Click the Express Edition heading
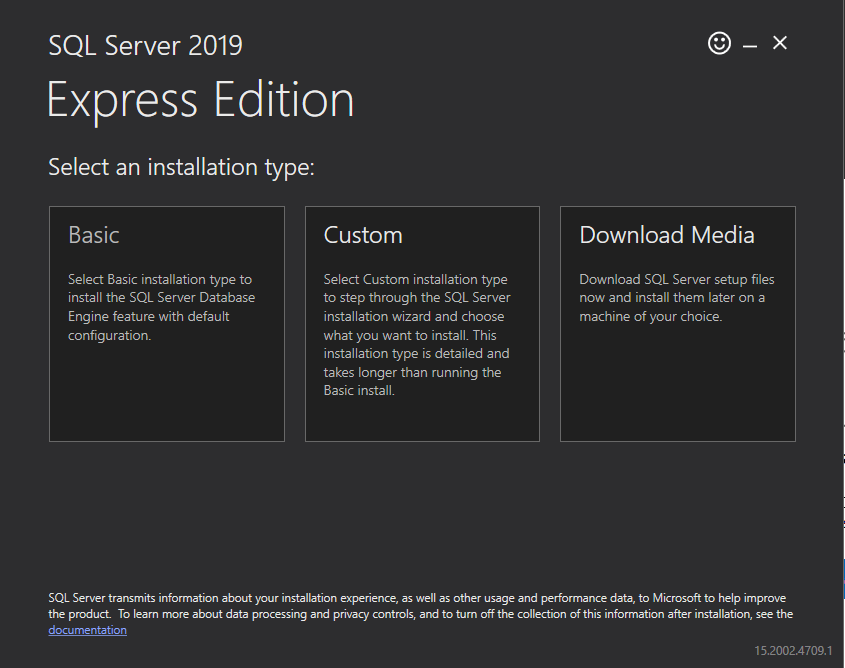The width and height of the screenshot is (845, 668). tap(200, 99)
